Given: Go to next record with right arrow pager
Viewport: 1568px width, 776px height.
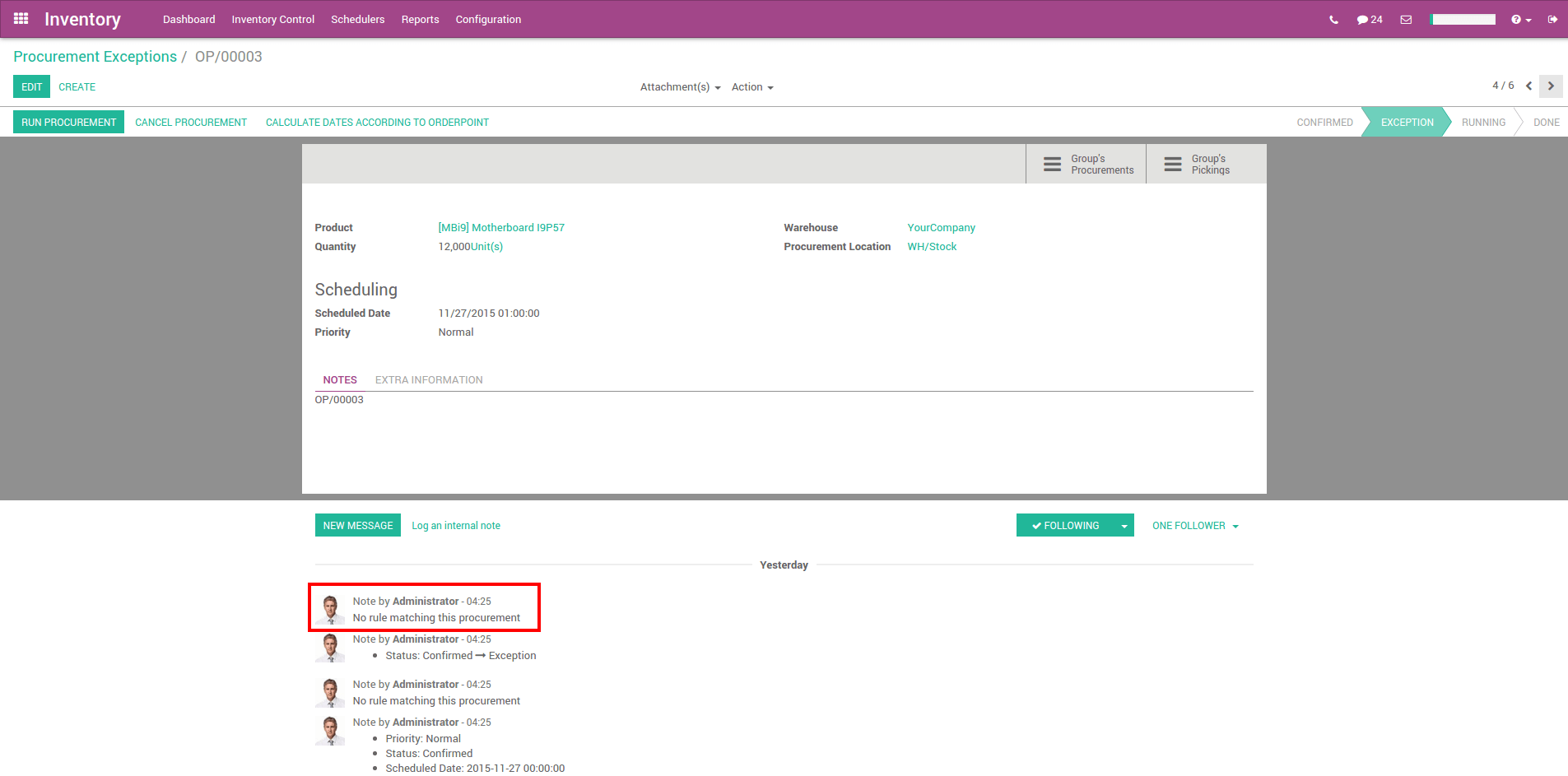Looking at the screenshot, I should click(1551, 86).
